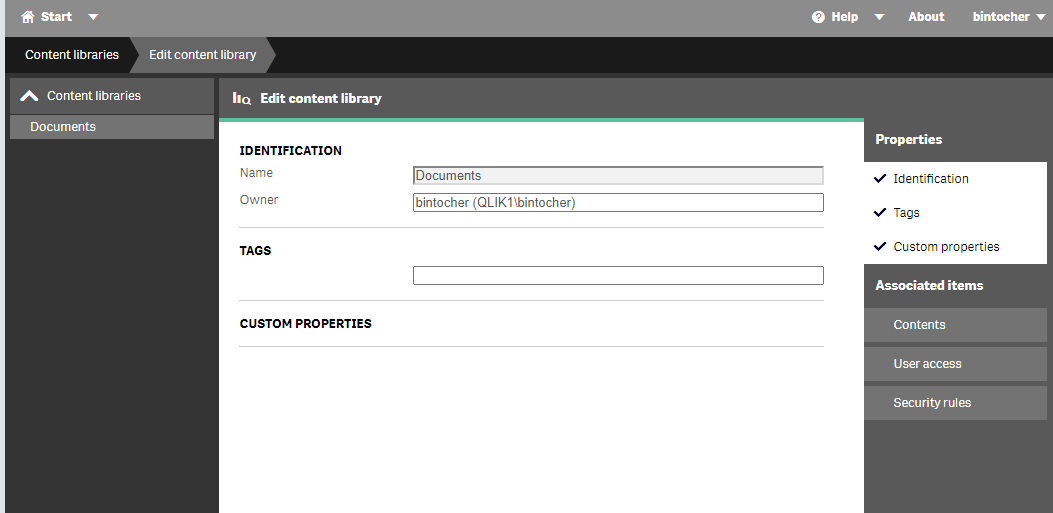Click the Start home icon

[x=28, y=17]
